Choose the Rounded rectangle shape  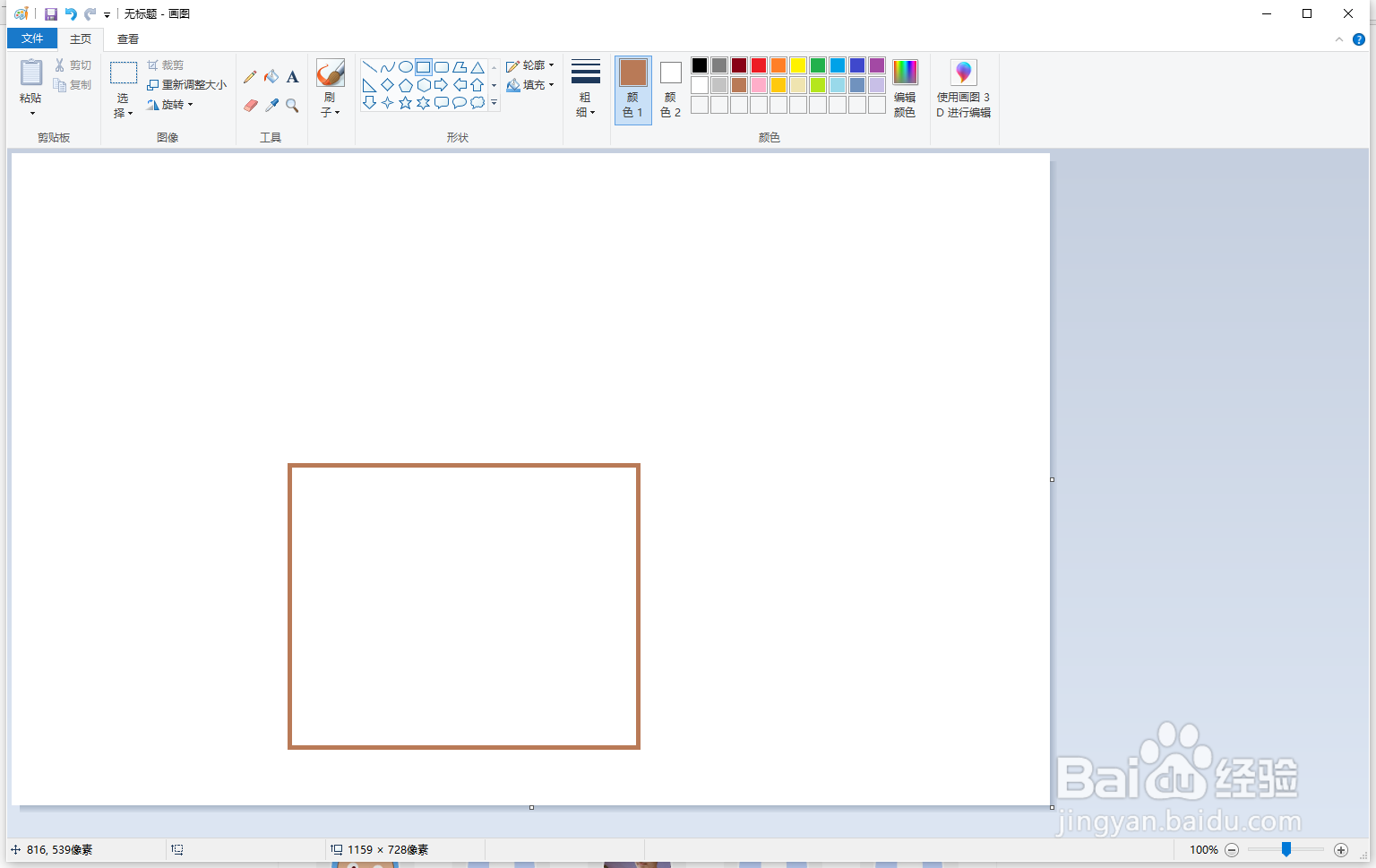441,67
